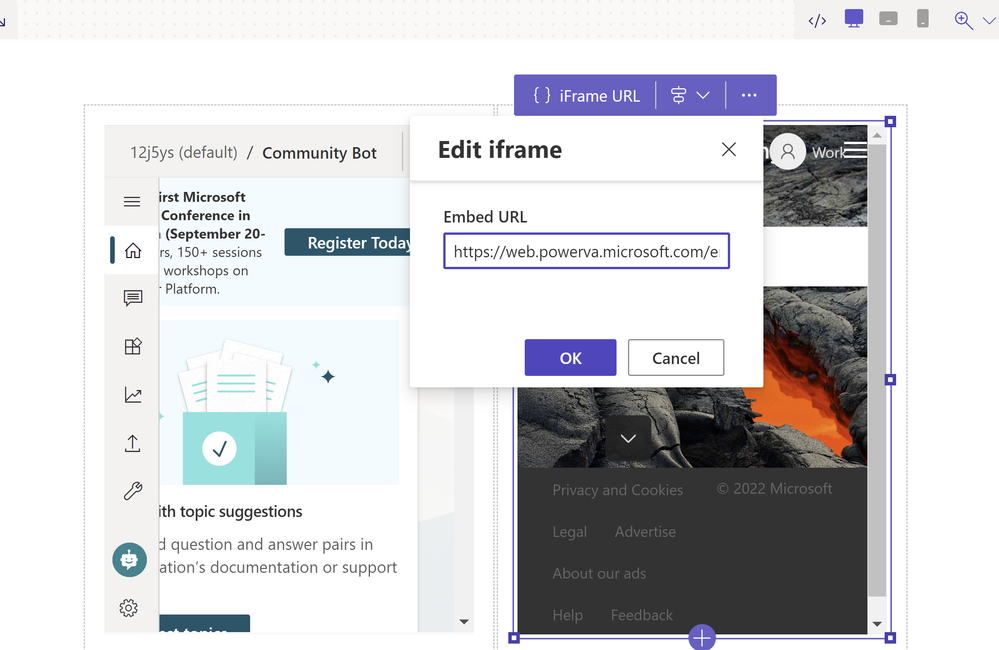Open the Settings gear in bot sidebar
Image resolution: width=999 pixels, height=650 pixels.
(x=128, y=608)
